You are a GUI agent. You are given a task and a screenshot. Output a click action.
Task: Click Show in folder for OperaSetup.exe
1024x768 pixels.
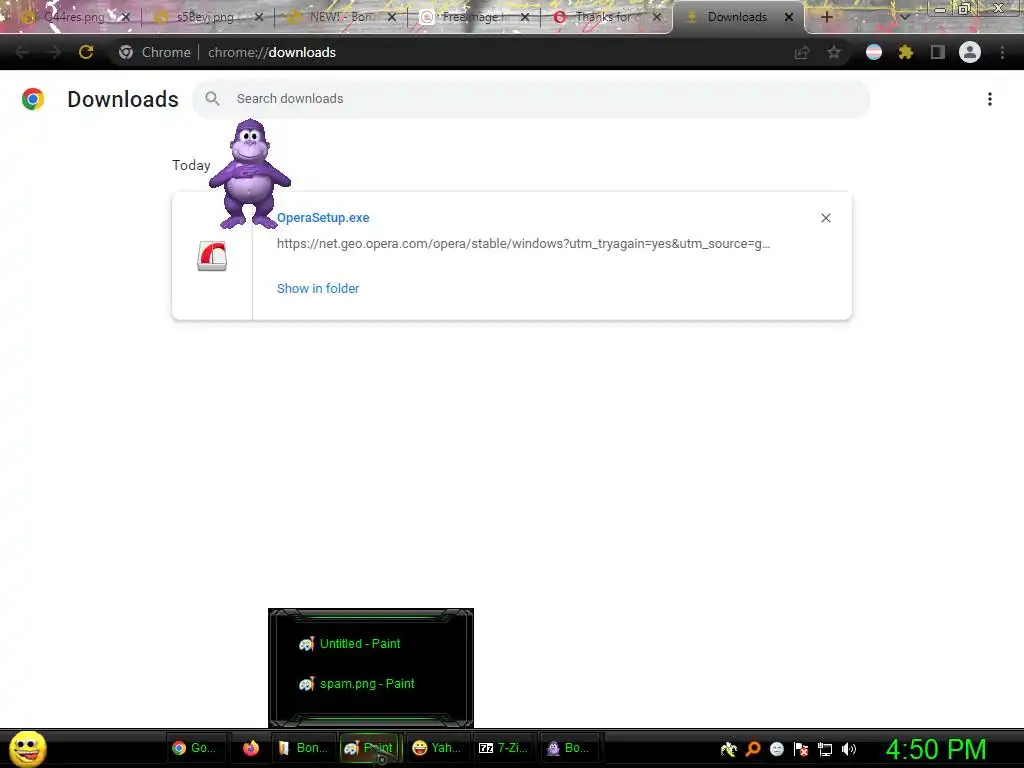click(318, 288)
